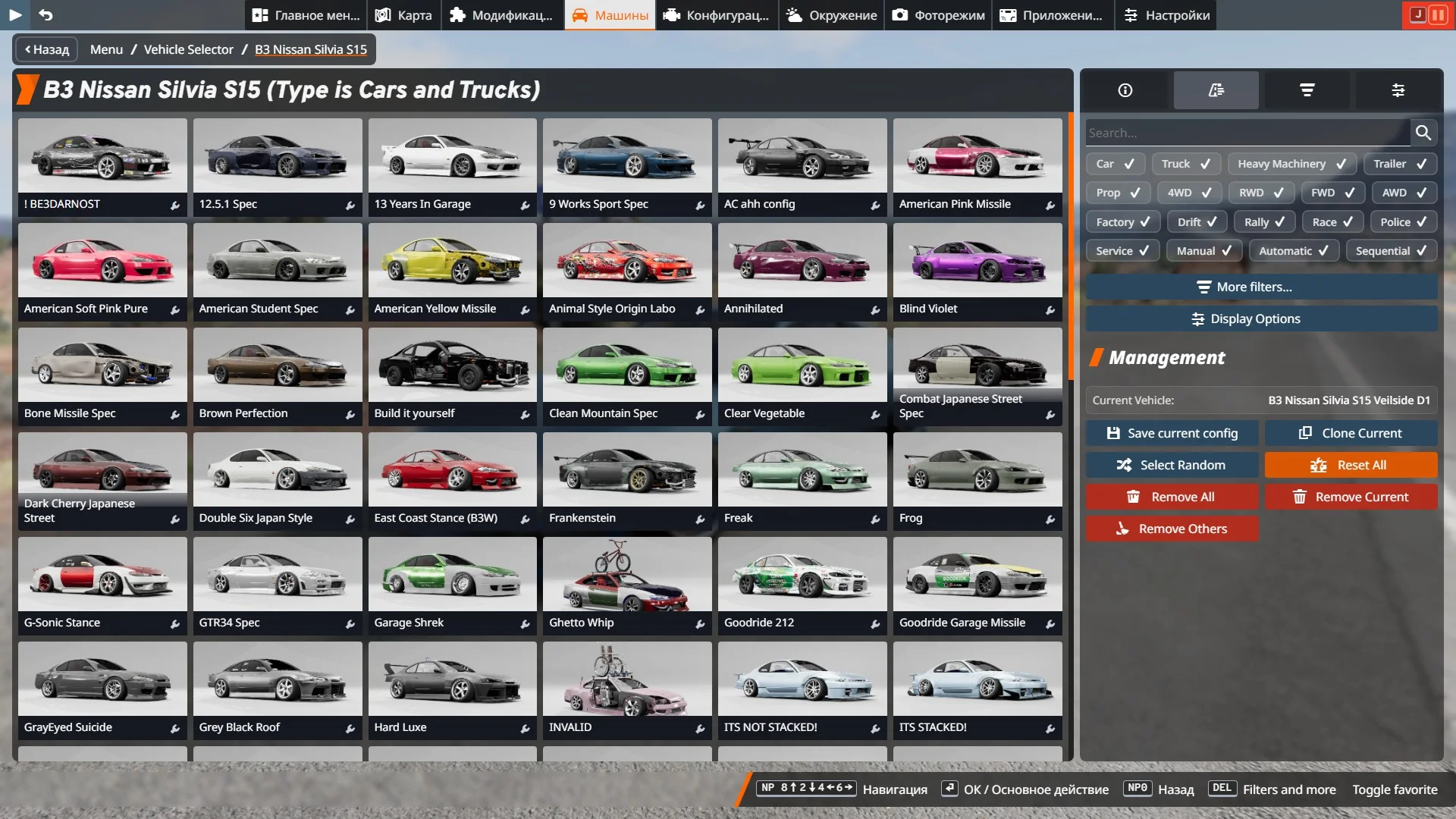The width and height of the screenshot is (1456, 819).
Task: Open the Карта menu tab
Action: (403, 15)
